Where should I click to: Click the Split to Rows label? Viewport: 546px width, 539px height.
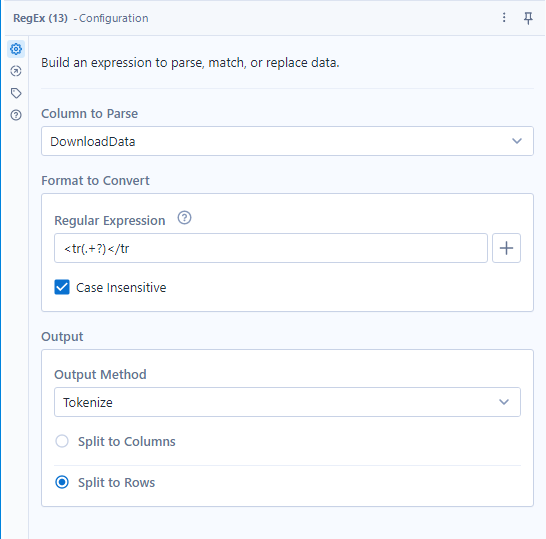[x=116, y=483]
